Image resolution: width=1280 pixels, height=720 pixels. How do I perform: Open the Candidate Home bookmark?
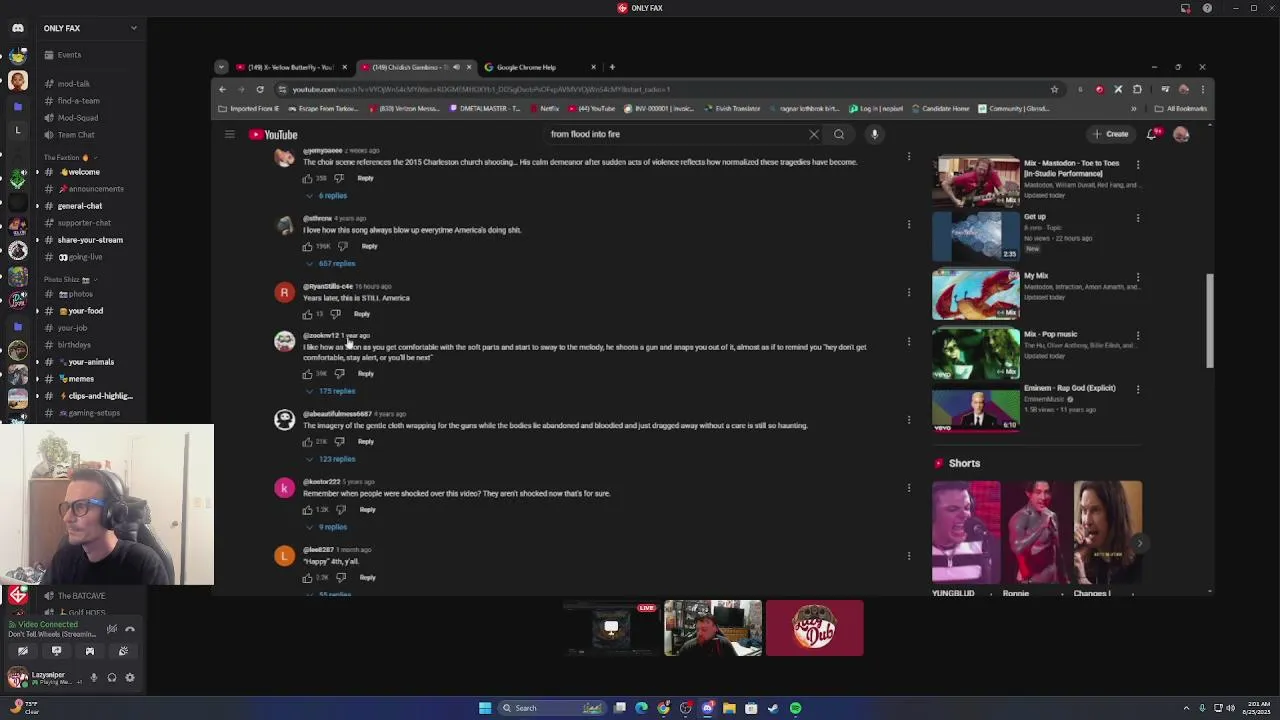coord(940,108)
